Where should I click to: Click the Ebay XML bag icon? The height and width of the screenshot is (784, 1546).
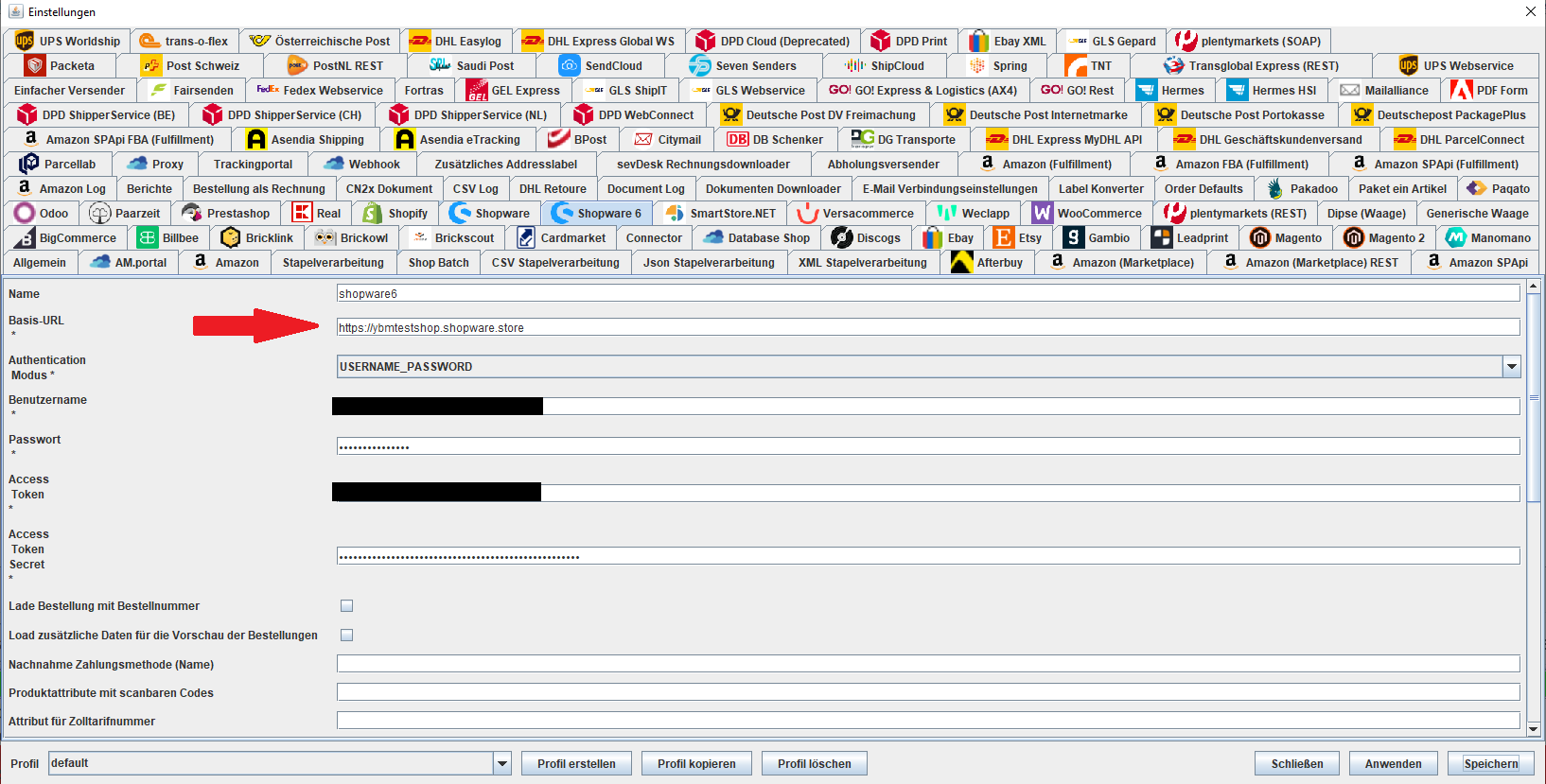pos(979,41)
